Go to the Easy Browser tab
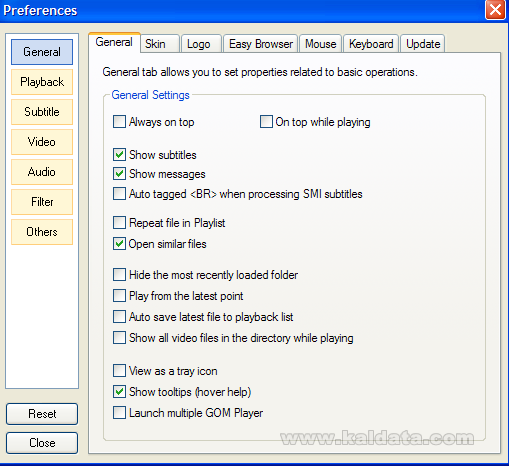The width and height of the screenshot is (509, 466). tap(260, 44)
